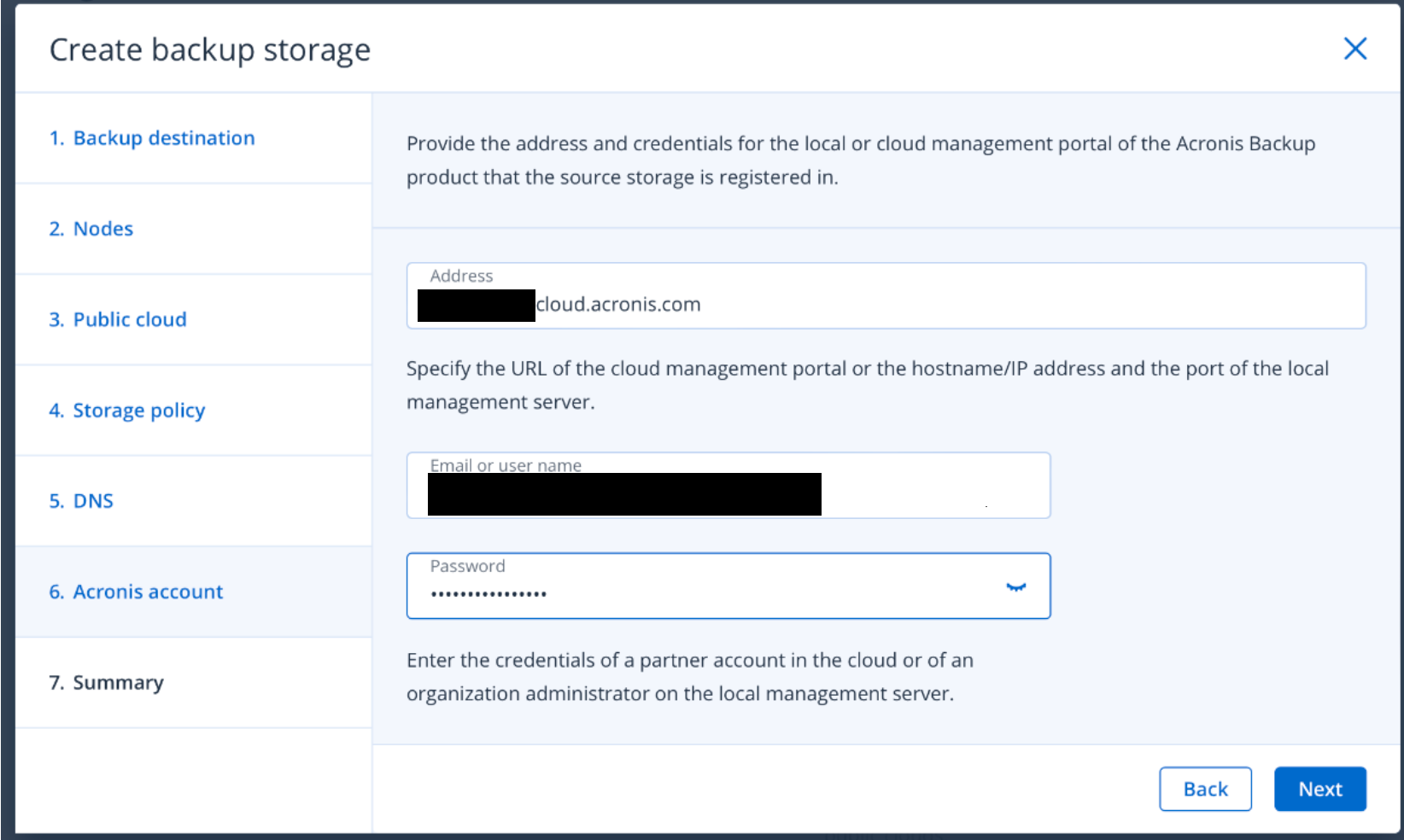Click the 'Create backup storage' dialog title
This screenshot has height=840, width=1404.
point(210,50)
